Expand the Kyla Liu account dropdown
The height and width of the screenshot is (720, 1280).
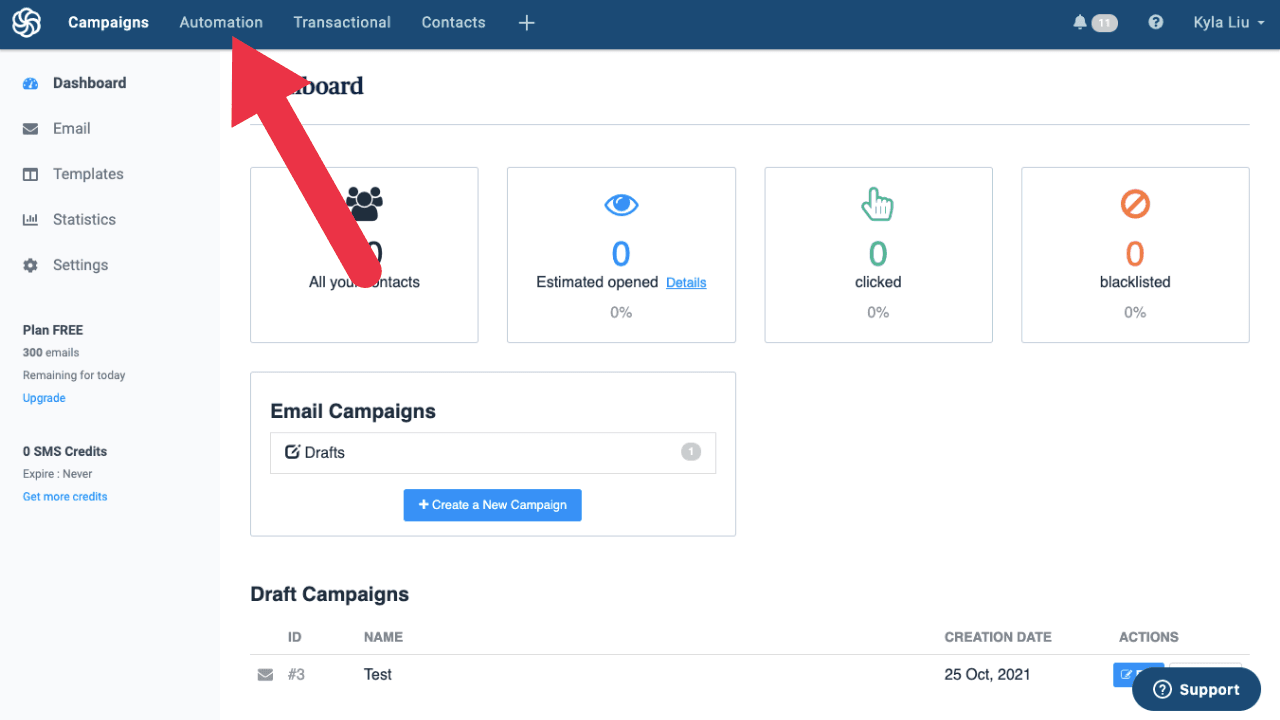[x=1229, y=22]
